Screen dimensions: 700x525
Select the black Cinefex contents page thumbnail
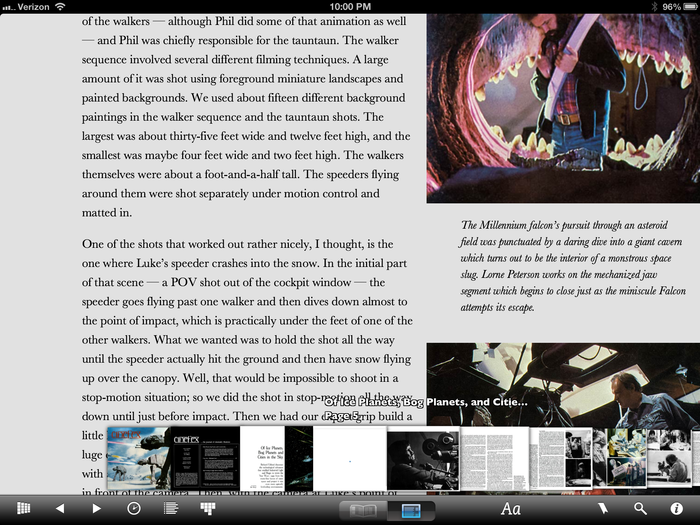pos(205,458)
